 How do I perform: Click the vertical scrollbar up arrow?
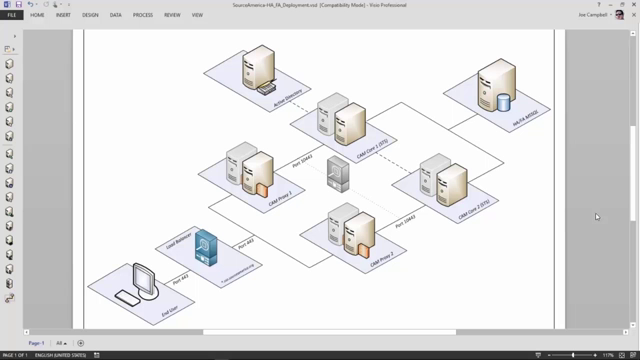(x=633, y=33)
